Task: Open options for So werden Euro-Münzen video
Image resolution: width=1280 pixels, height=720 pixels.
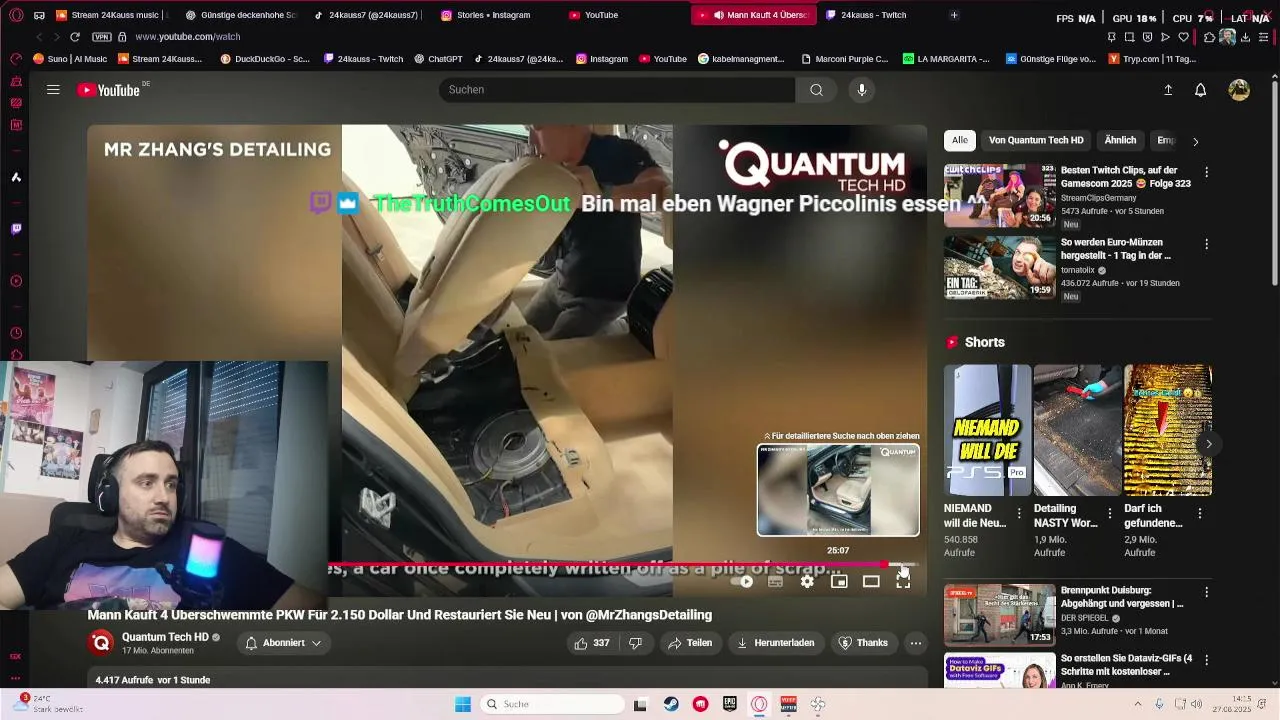Action: click(x=1207, y=244)
